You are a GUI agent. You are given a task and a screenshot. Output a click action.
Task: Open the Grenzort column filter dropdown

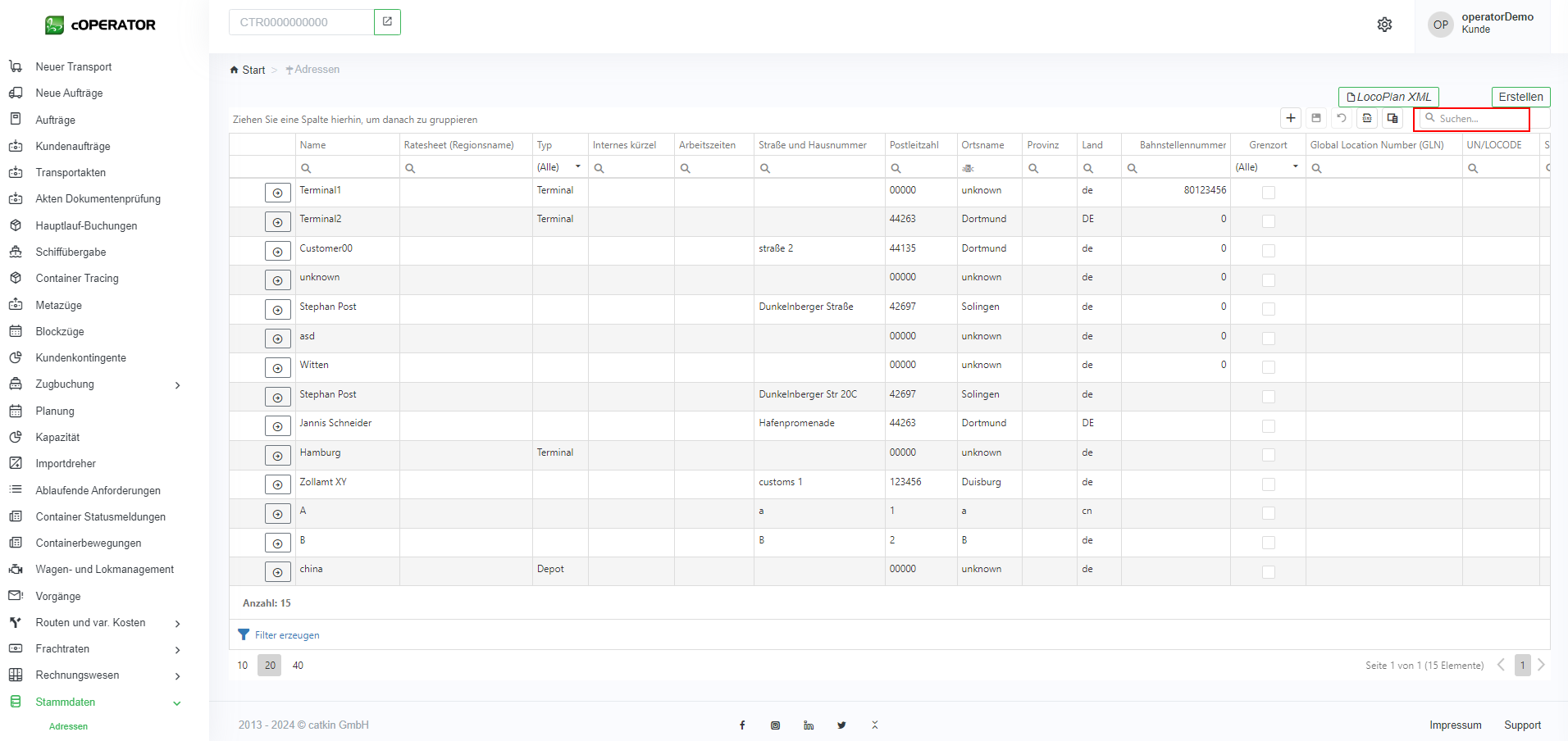point(1295,167)
